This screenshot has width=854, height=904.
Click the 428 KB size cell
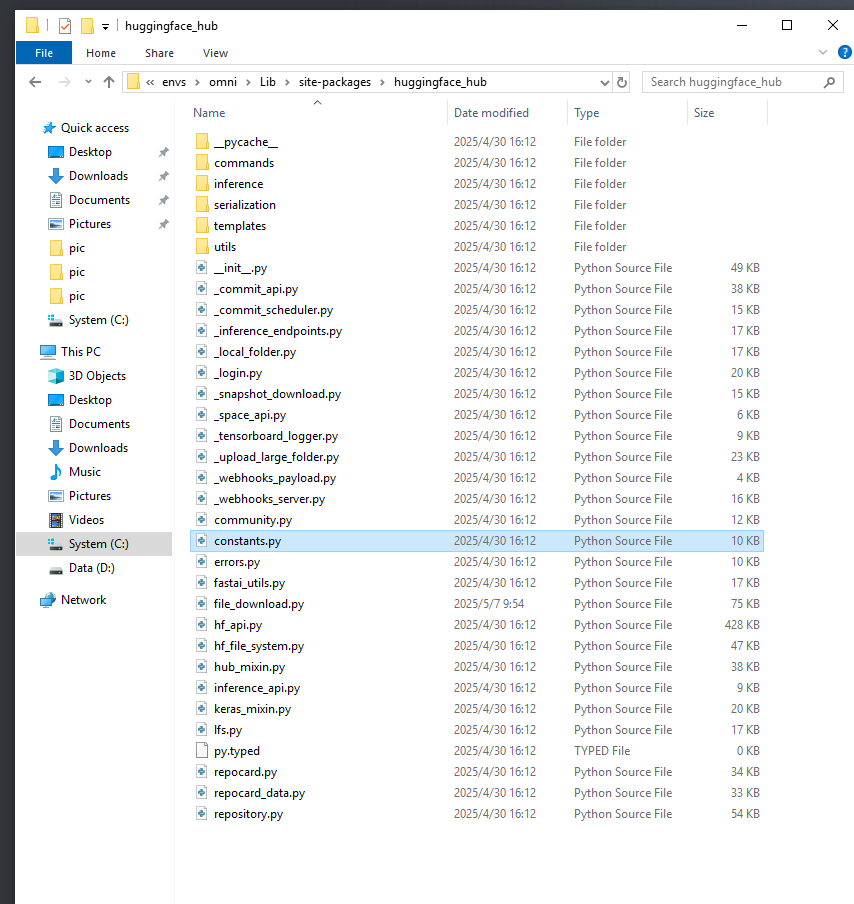742,625
